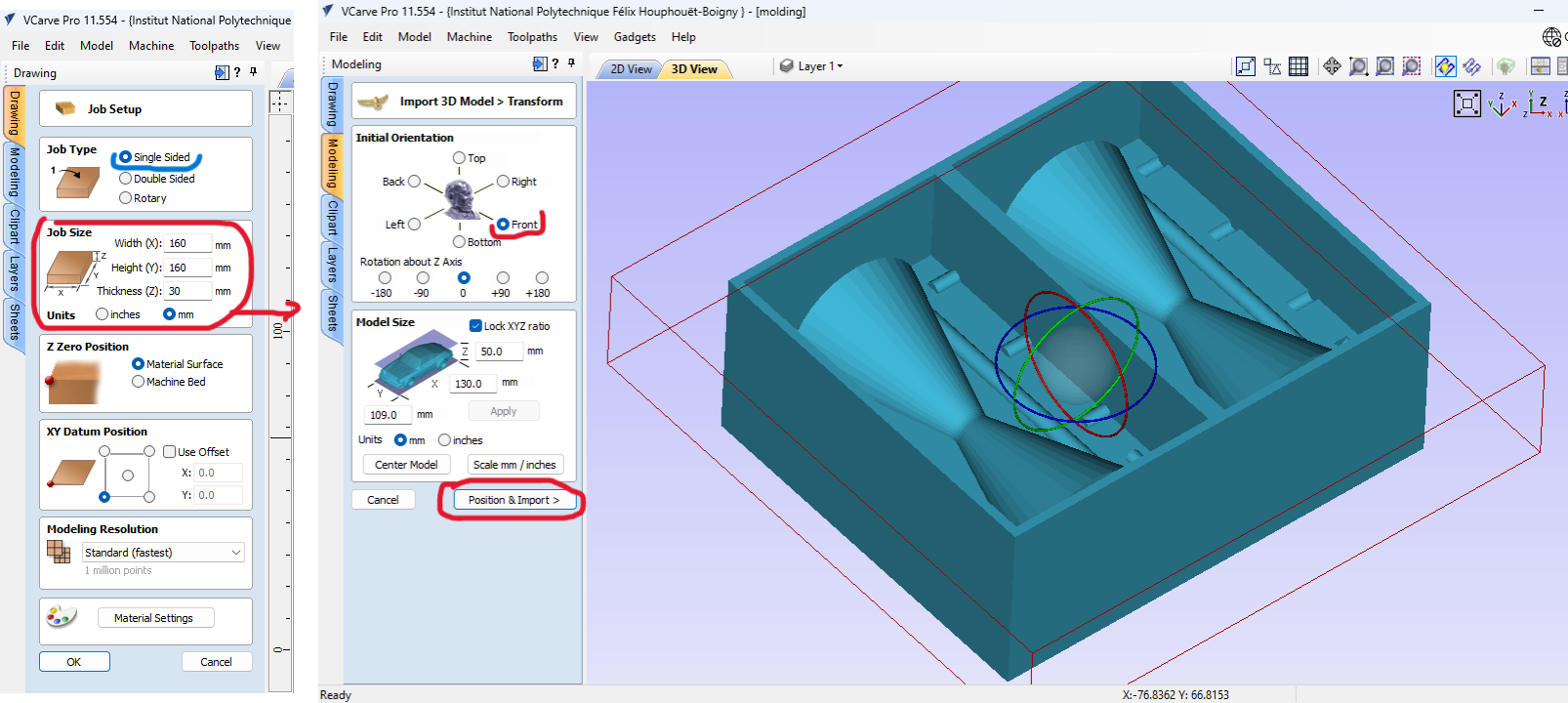The width and height of the screenshot is (1568, 703).
Task: Open Material Settings
Action: click(154, 618)
